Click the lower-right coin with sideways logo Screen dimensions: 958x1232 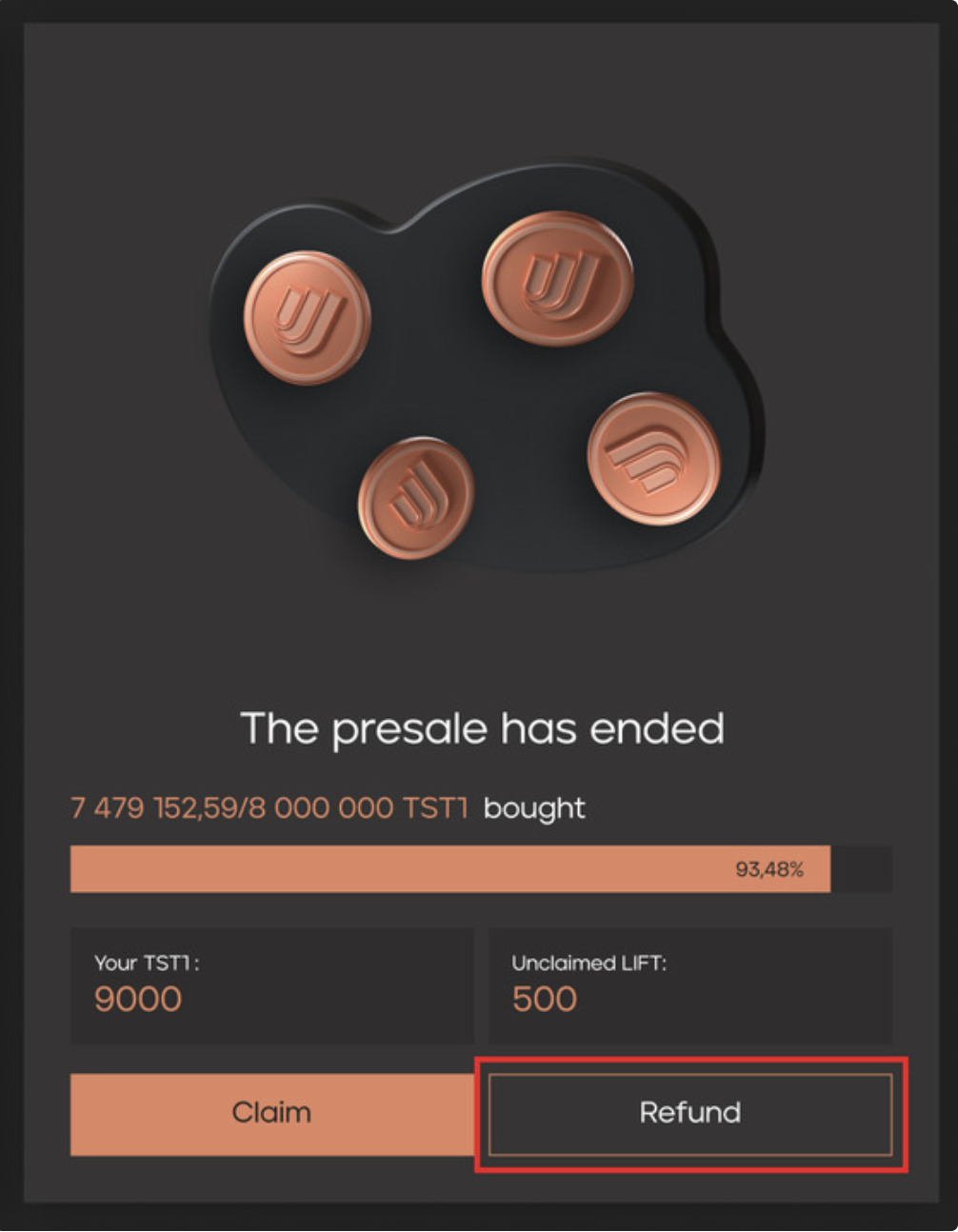[653, 459]
